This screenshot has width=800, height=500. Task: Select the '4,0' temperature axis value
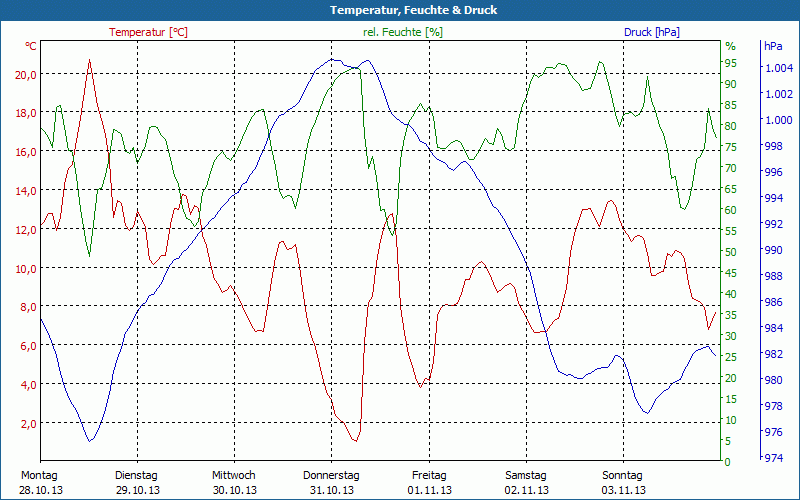pos(29,385)
